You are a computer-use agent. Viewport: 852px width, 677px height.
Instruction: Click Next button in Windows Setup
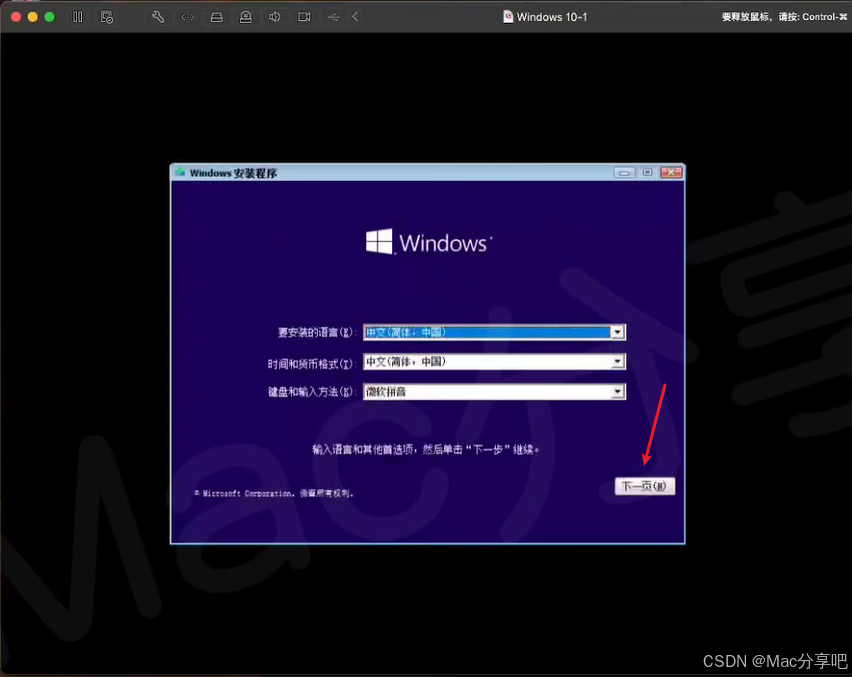click(x=644, y=486)
